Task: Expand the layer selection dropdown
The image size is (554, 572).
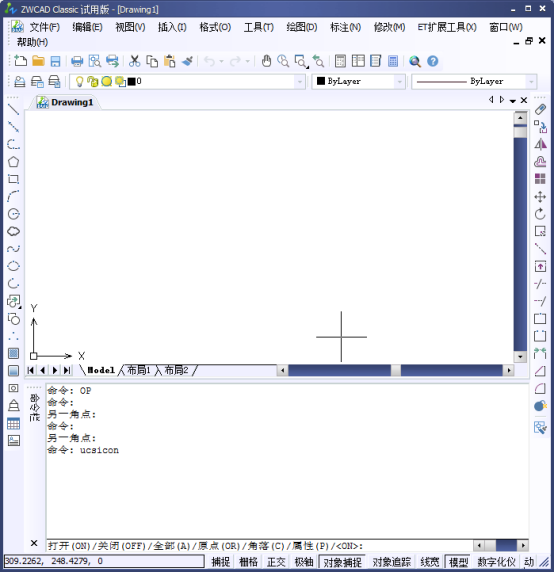Action: click(x=300, y=81)
